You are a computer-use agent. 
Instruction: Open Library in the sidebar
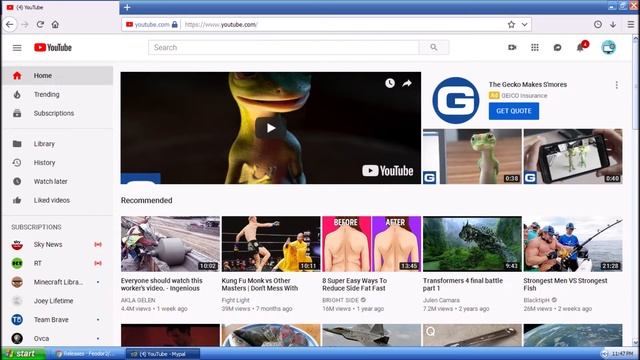[58, 144]
